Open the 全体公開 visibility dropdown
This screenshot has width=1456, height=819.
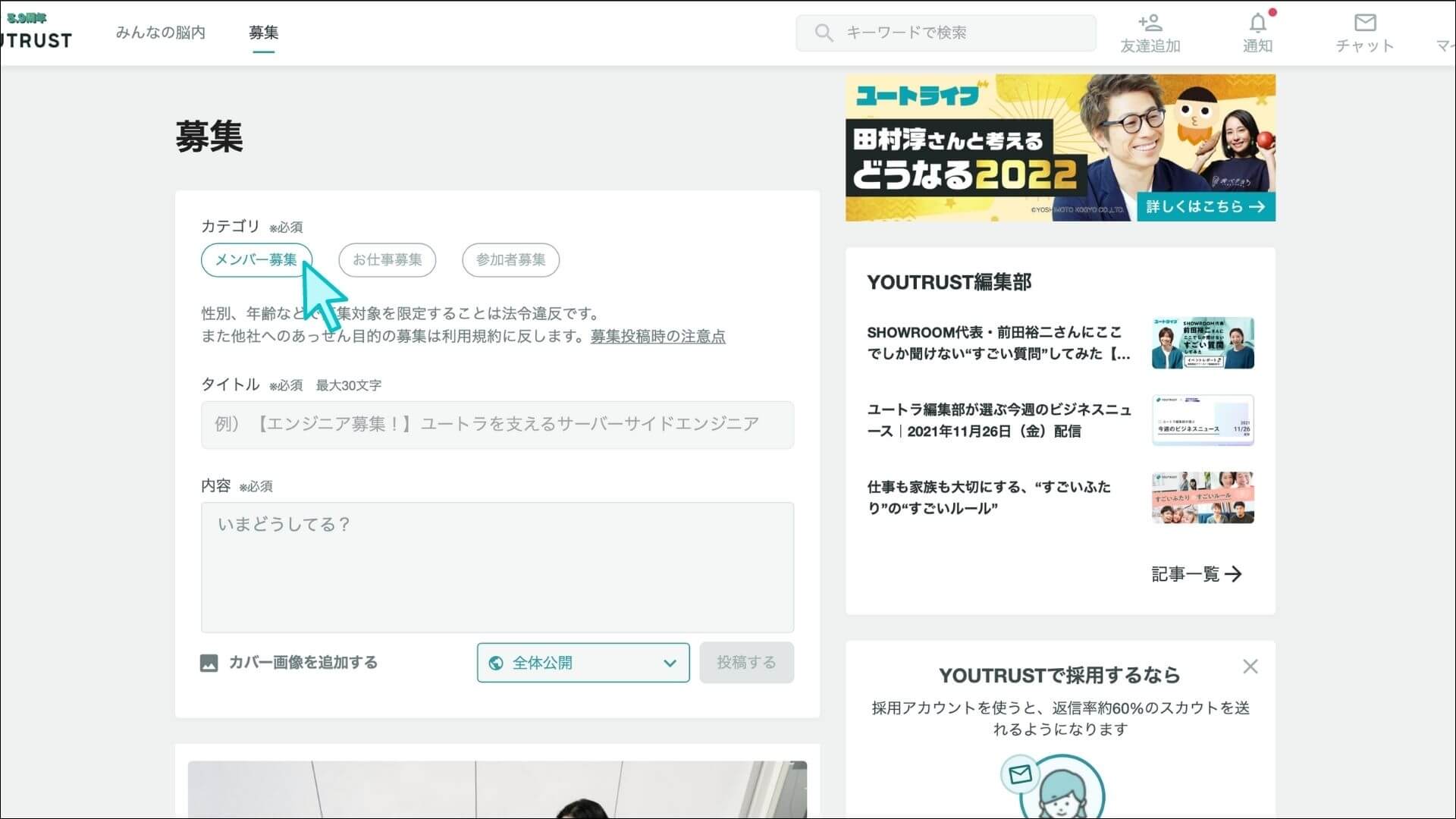pos(582,662)
